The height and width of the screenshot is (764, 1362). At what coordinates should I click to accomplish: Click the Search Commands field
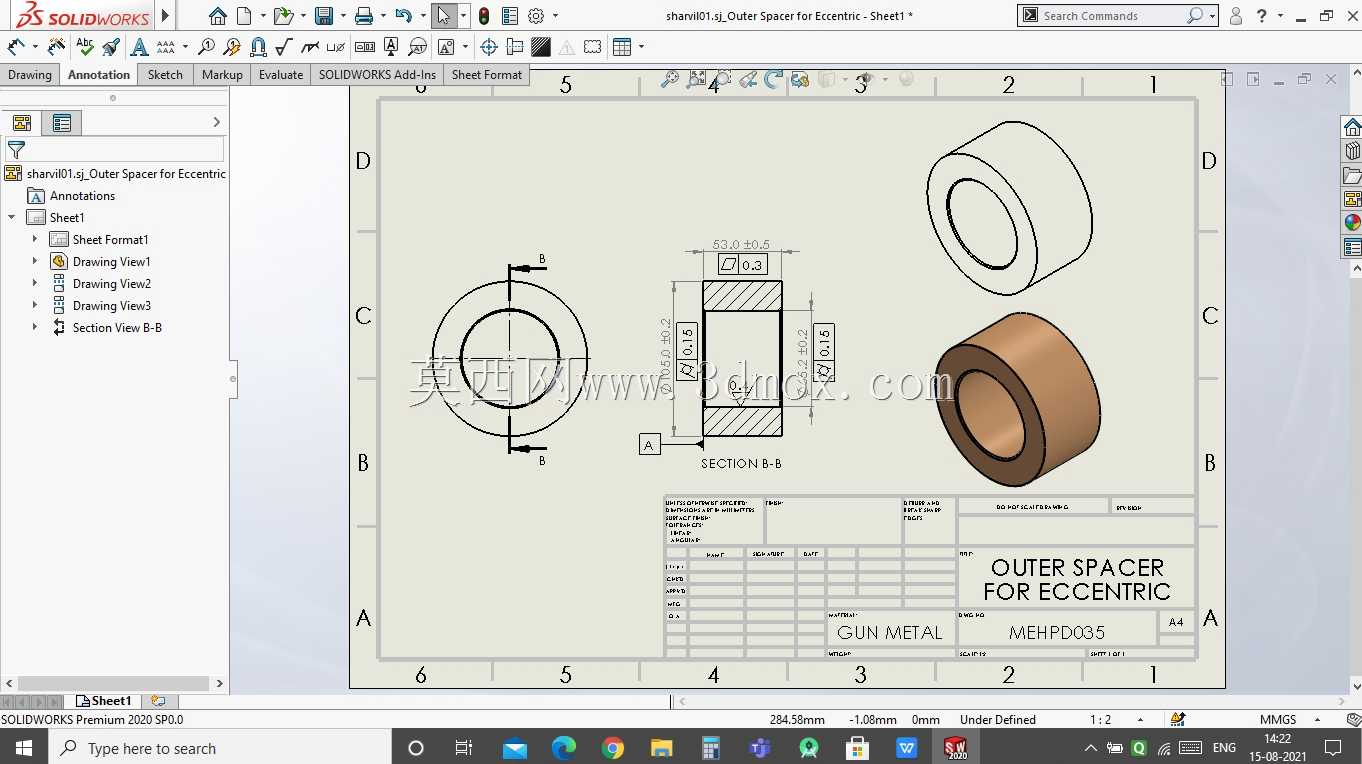[1116, 16]
